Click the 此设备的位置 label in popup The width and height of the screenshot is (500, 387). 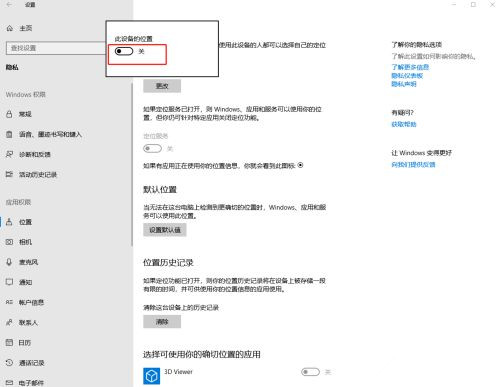tap(133, 39)
